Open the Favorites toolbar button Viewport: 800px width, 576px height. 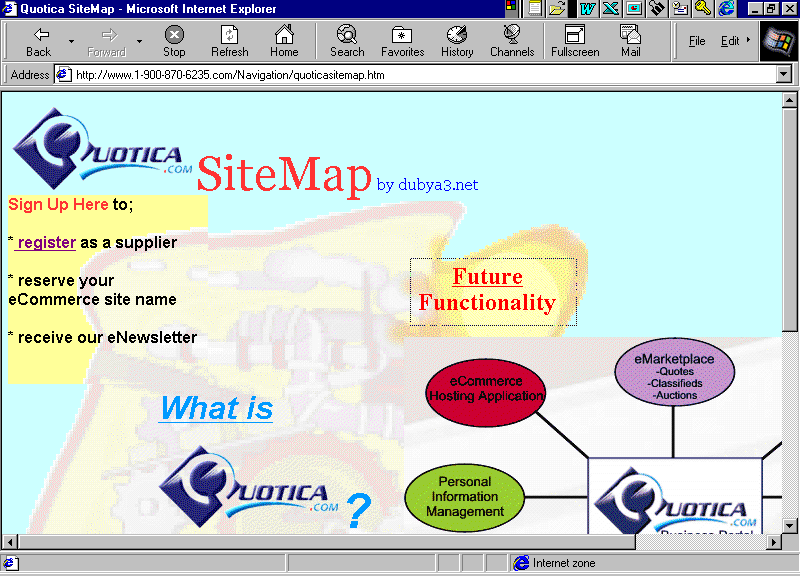click(403, 41)
